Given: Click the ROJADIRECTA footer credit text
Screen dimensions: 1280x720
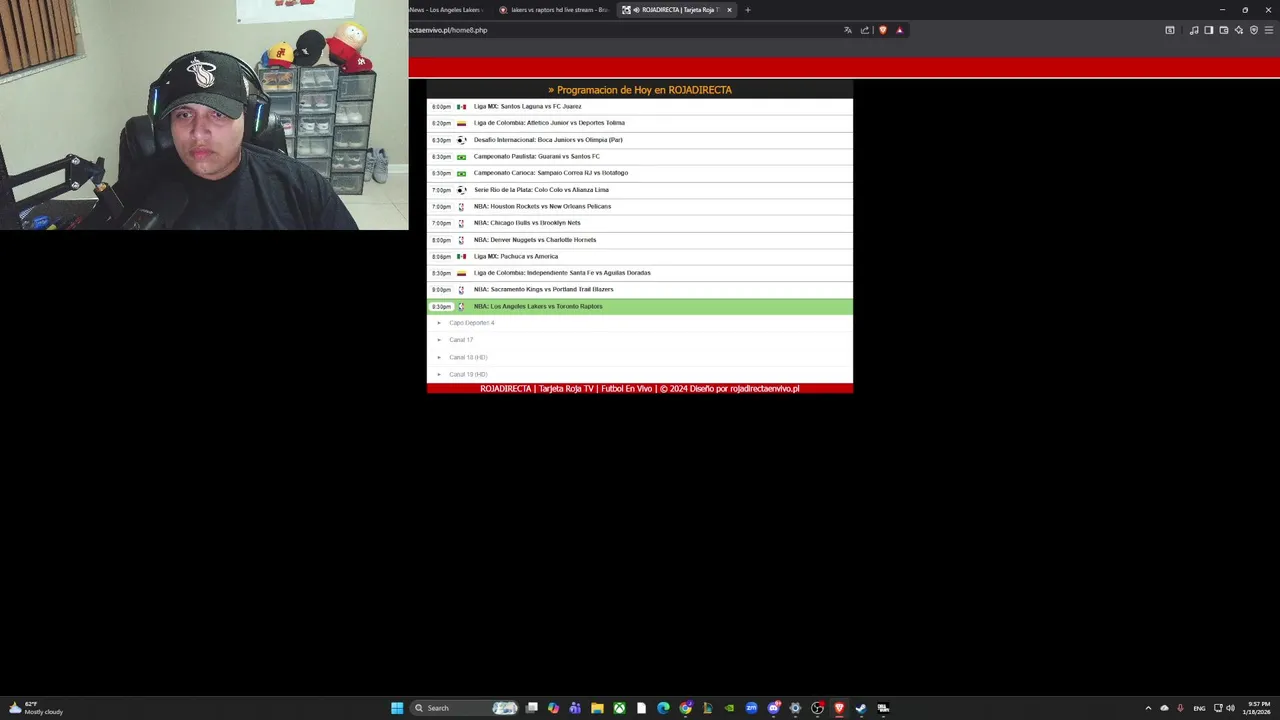Looking at the screenshot, I should 640,388.
